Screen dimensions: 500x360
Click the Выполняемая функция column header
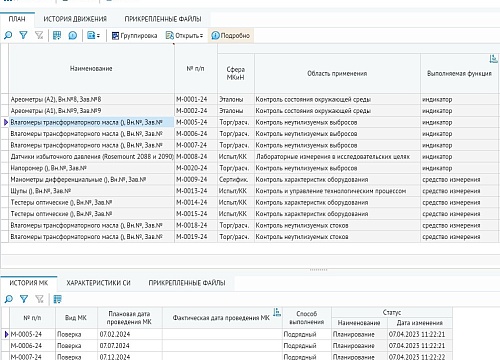point(459,73)
